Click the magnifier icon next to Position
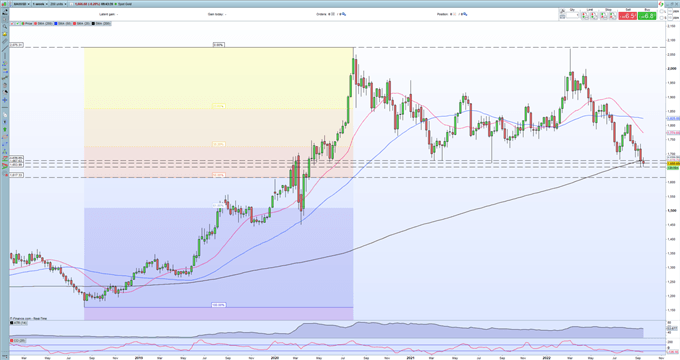 tap(465, 14)
